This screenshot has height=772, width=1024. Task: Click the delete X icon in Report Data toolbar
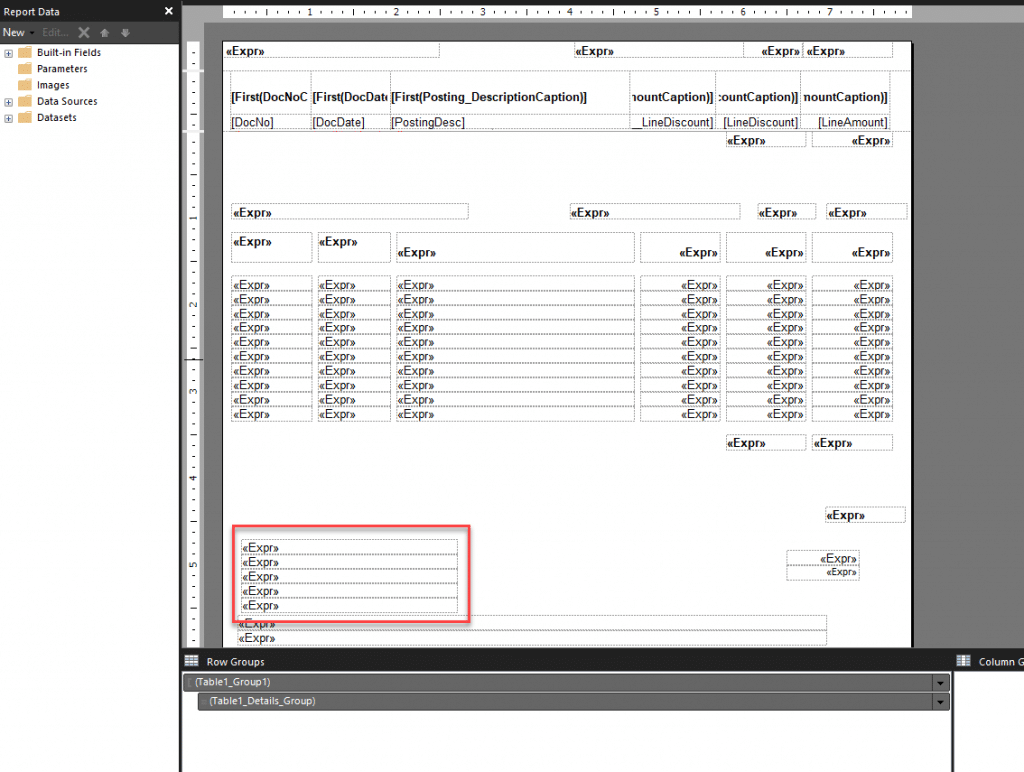[x=84, y=32]
